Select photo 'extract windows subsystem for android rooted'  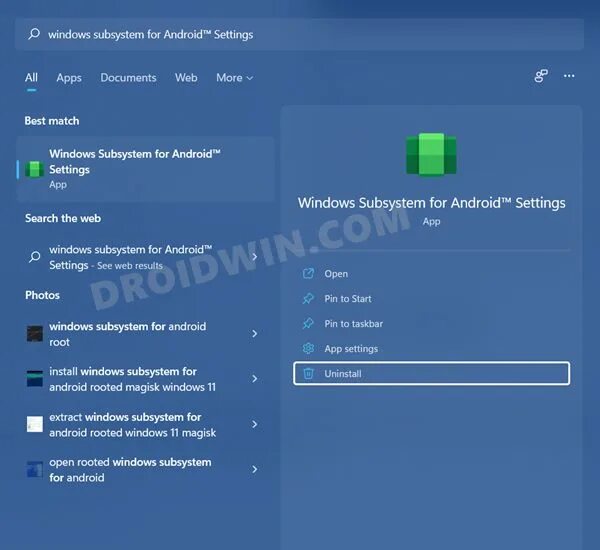click(145, 424)
